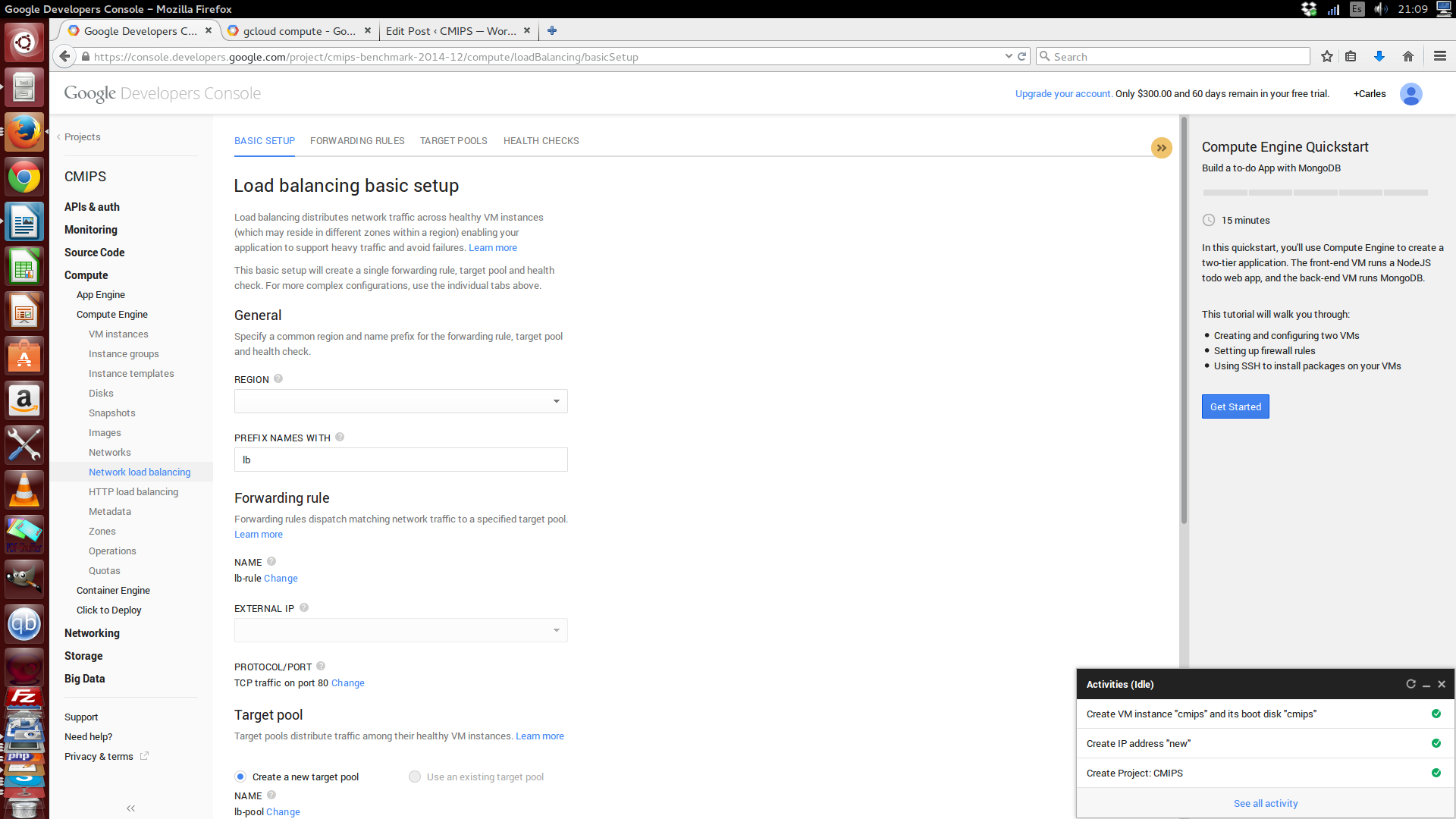Switch to the FORWARDING RULES tab

(357, 141)
